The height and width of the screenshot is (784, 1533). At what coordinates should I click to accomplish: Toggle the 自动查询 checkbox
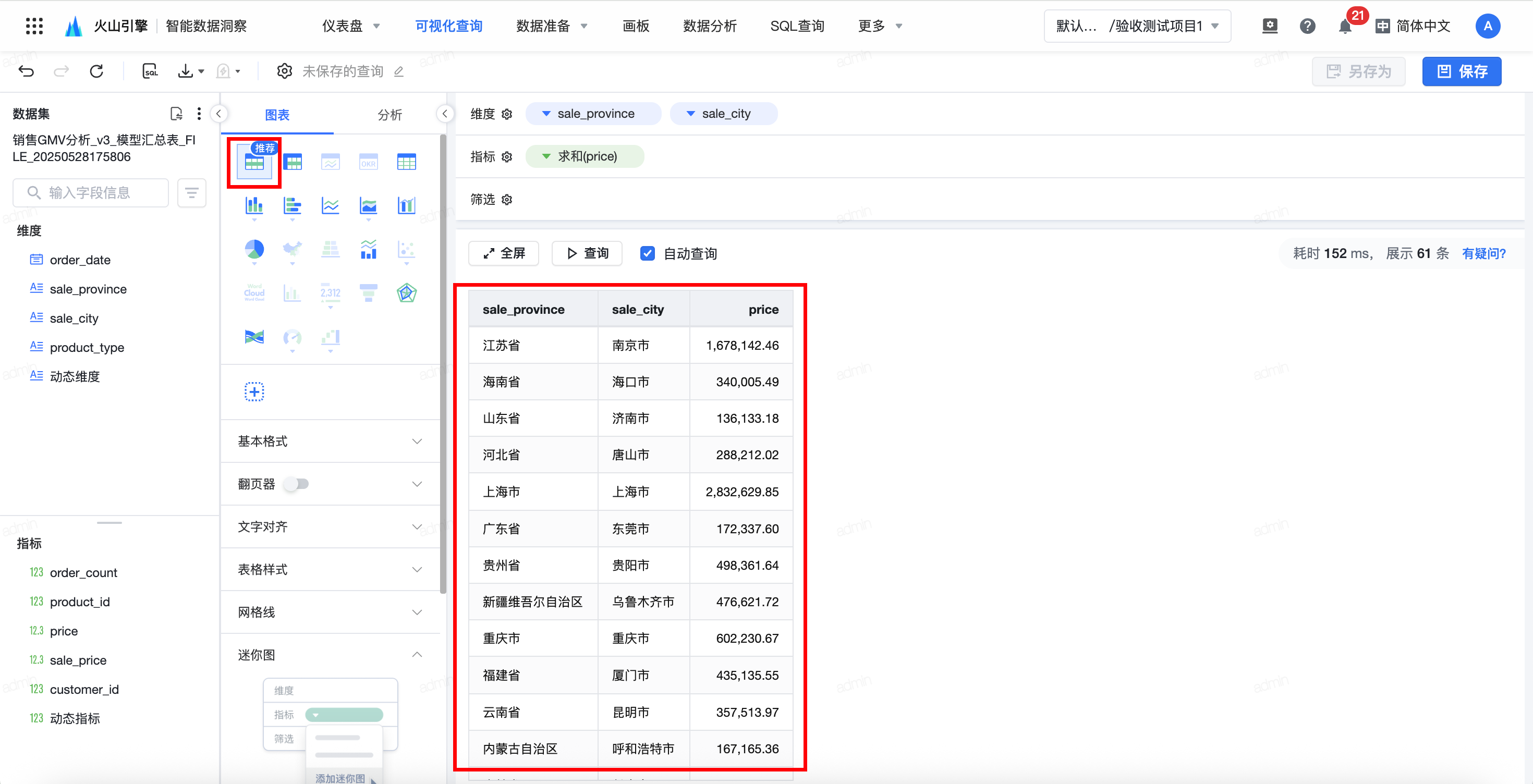coord(648,254)
